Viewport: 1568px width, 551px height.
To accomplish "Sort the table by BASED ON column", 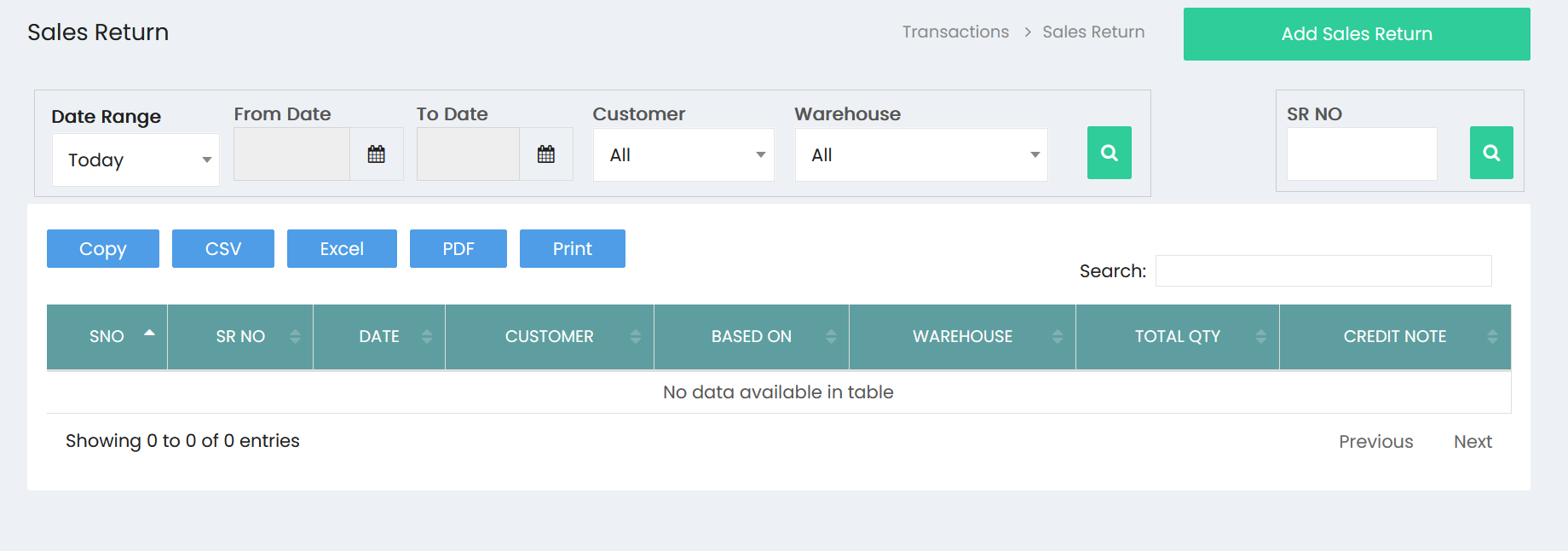I will pyautogui.click(x=752, y=337).
